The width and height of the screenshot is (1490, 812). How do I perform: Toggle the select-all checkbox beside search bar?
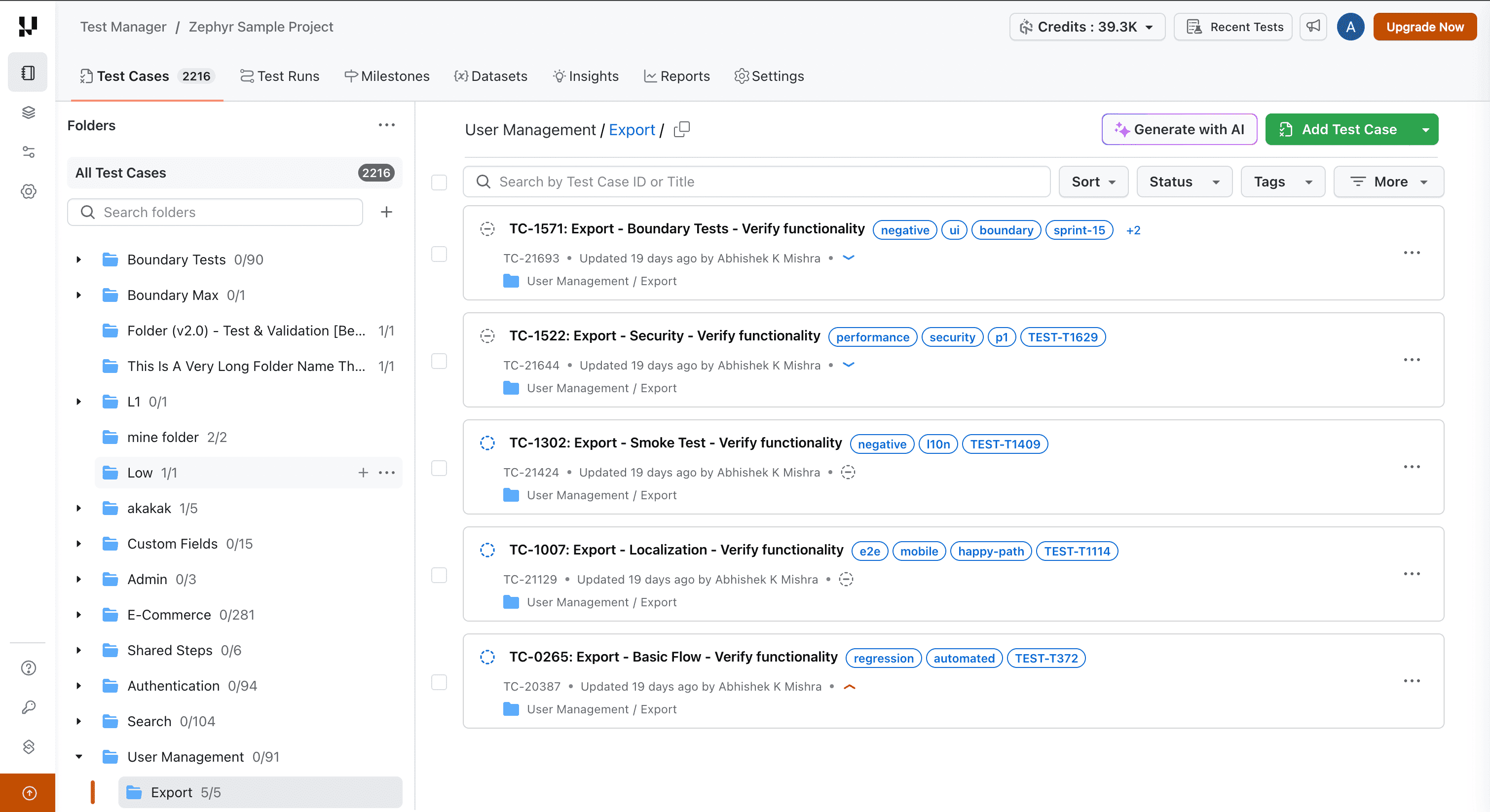[x=439, y=182]
